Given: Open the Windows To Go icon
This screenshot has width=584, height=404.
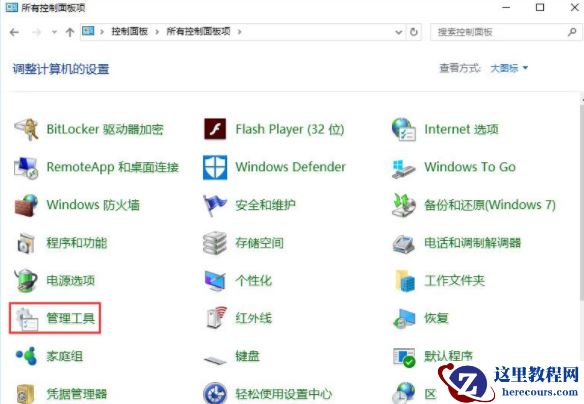Looking at the screenshot, I should (404, 169).
